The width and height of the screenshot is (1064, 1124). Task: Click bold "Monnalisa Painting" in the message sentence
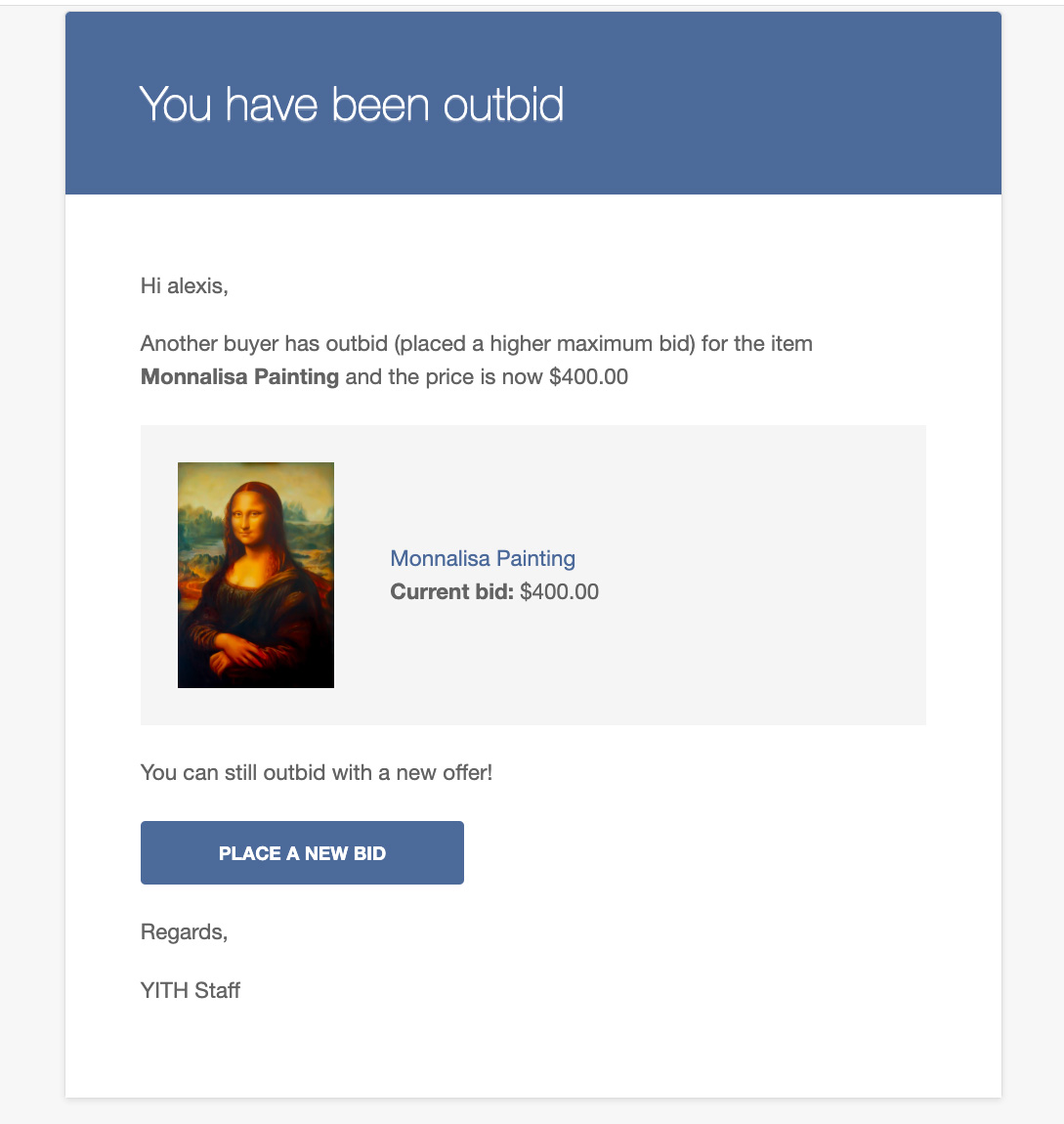(239, 376)
